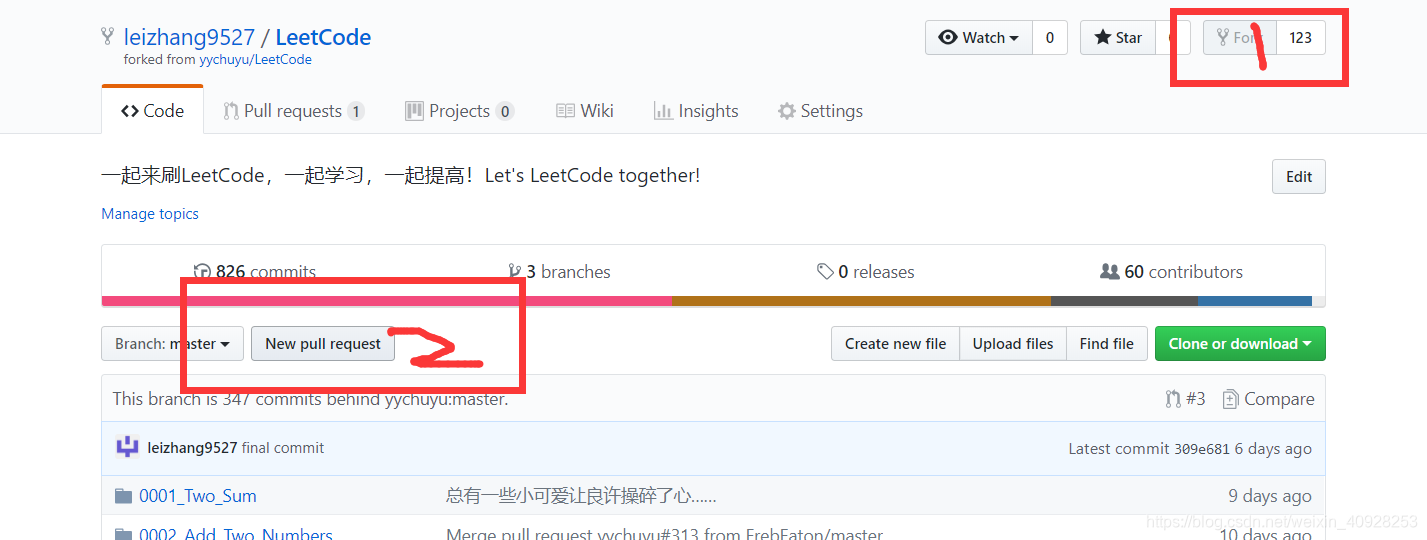Click the Insights graph icon

coord(662,111)
